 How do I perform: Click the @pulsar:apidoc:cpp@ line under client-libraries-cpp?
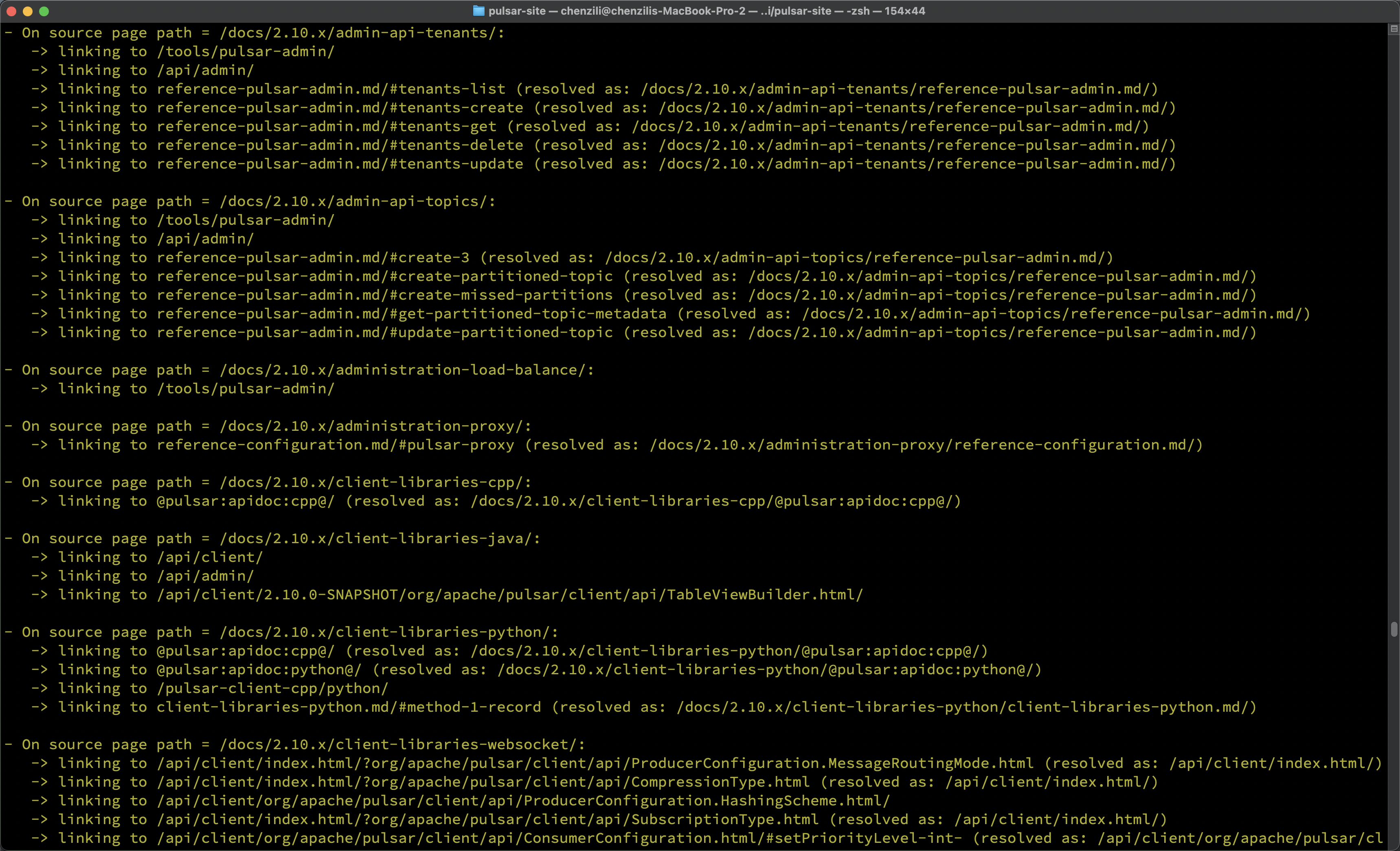point(496,501)
